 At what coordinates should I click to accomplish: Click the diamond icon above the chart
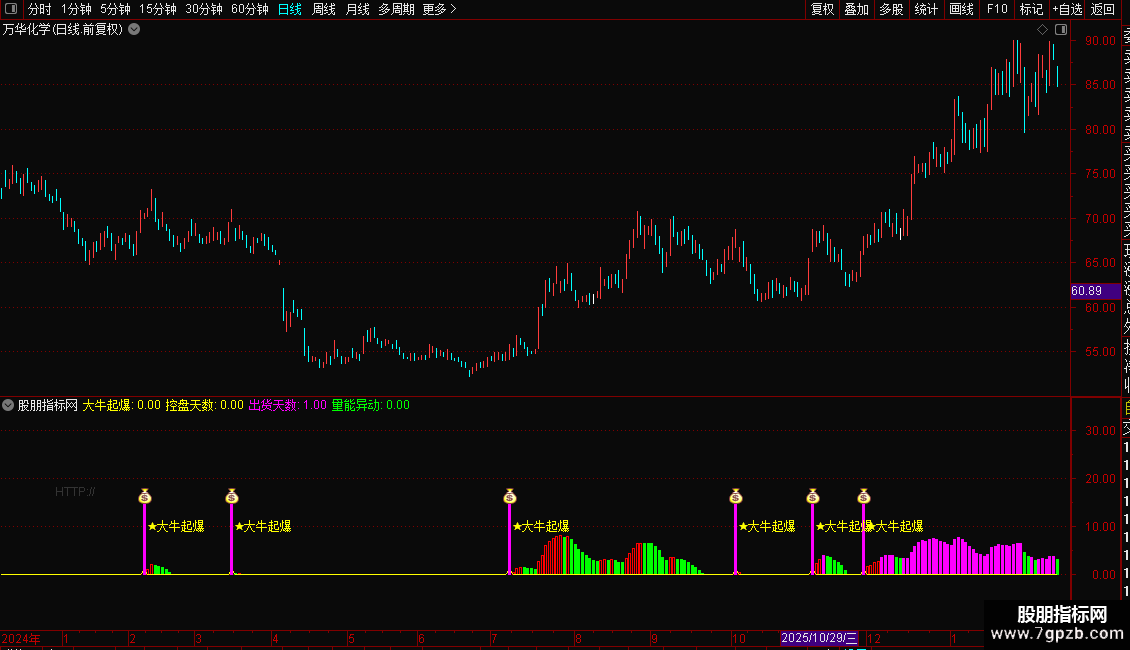pos(1042,30)
